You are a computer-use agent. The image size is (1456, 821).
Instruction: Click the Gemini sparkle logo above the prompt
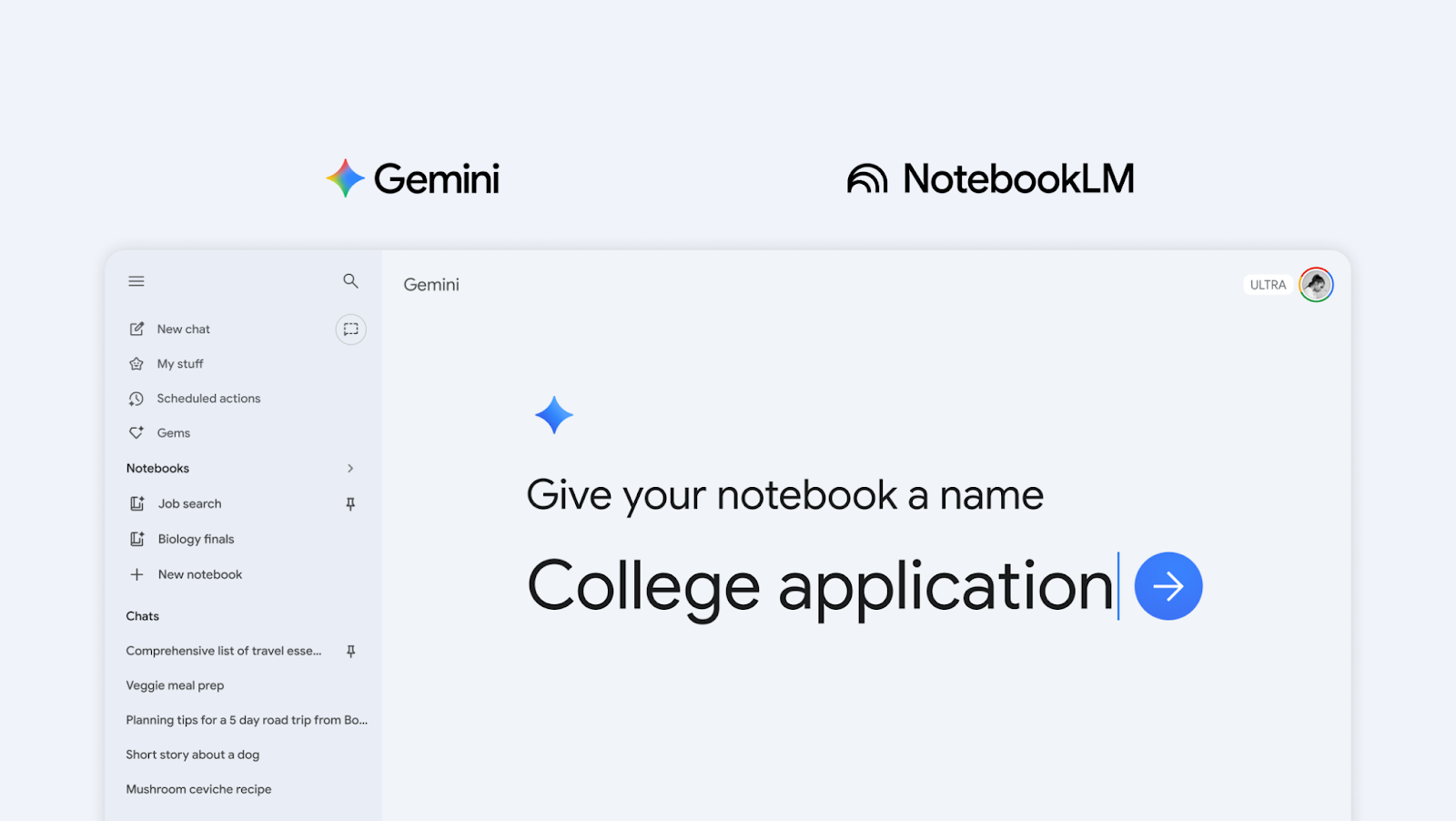point(554,414)
